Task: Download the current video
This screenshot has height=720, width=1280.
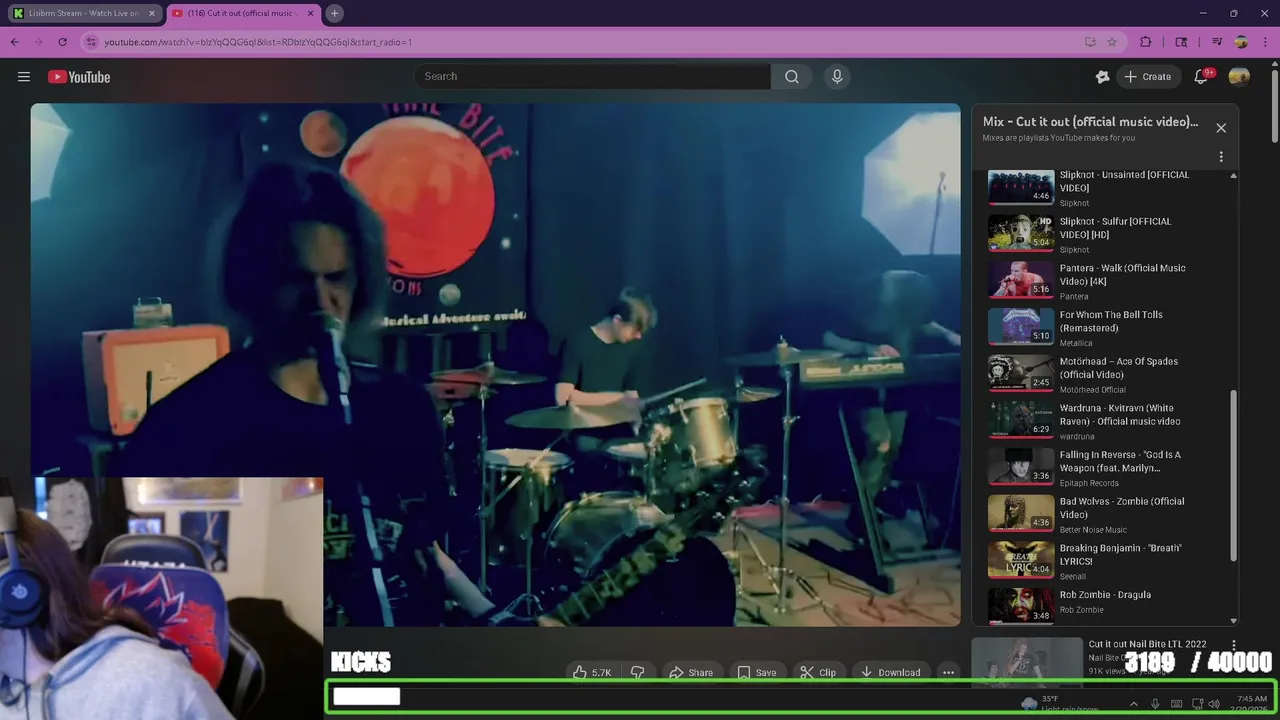Action: click(x=890, y=672)
